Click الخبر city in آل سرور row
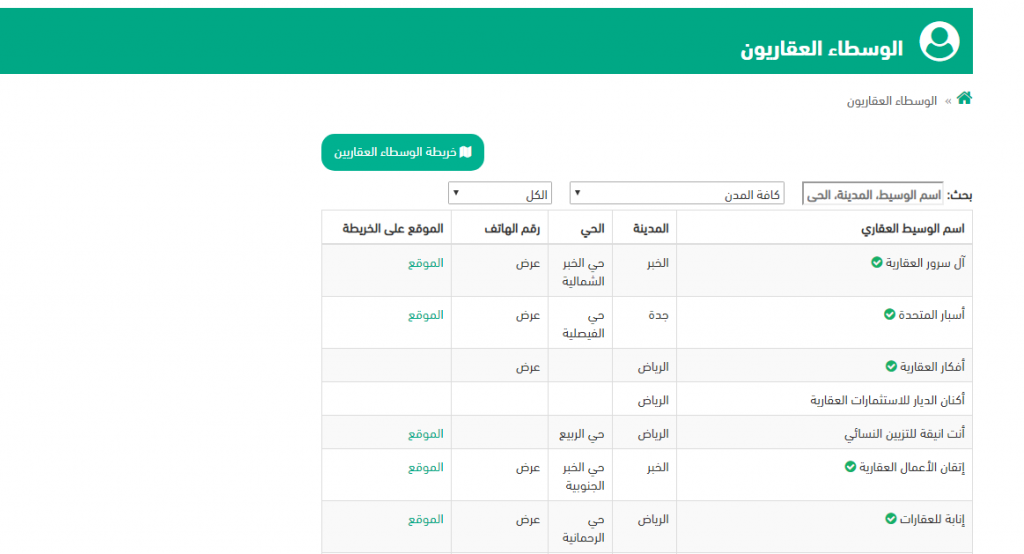1024x554 pixels. pyautogui.click(x=658, y=263)
